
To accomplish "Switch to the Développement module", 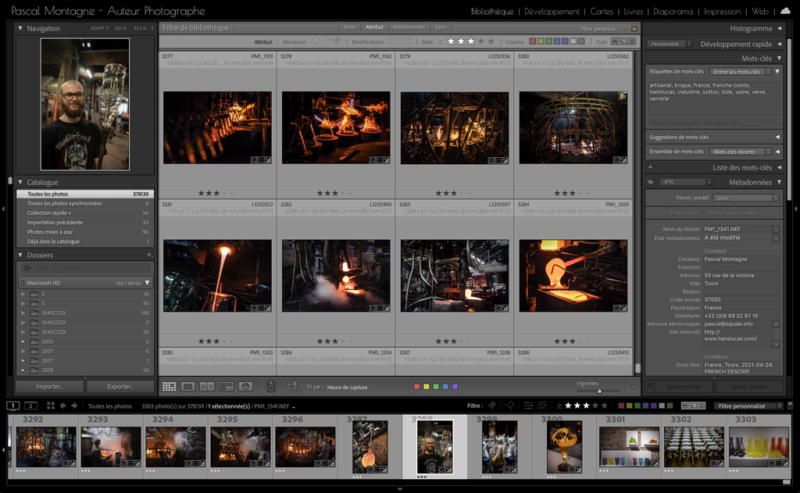I will [551, 11].
